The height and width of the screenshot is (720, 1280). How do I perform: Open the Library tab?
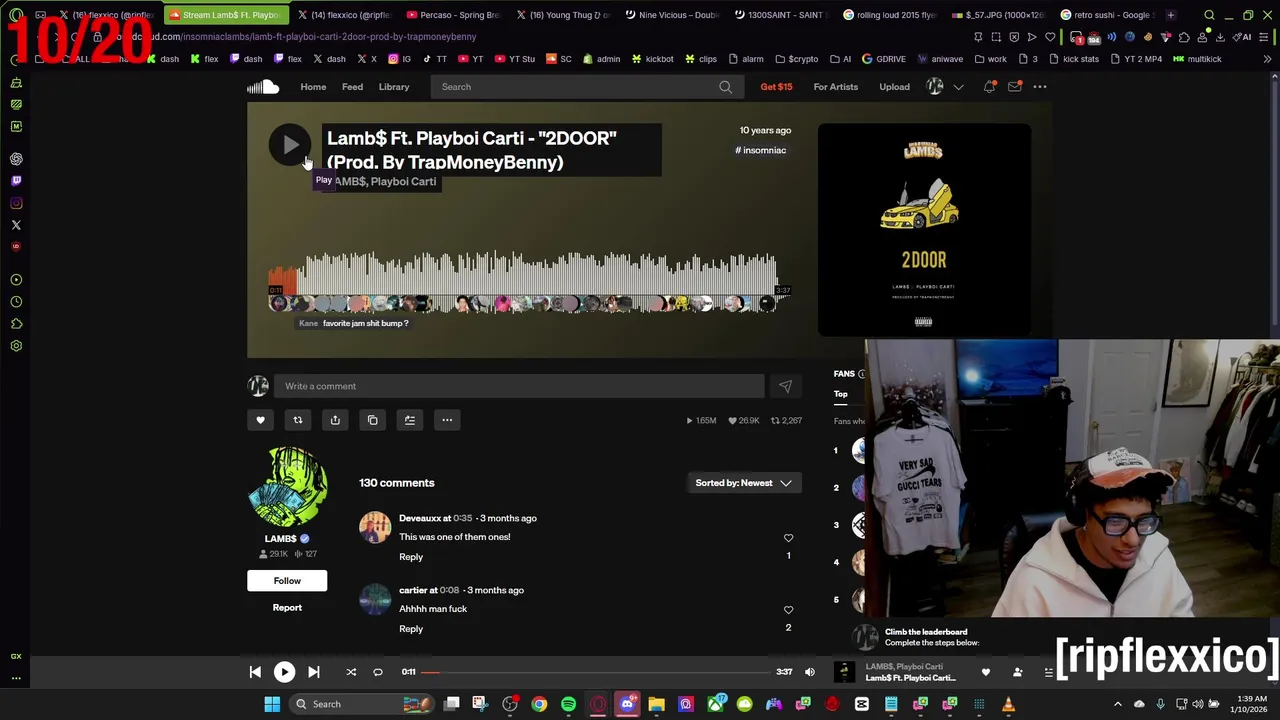coord(394,87)
